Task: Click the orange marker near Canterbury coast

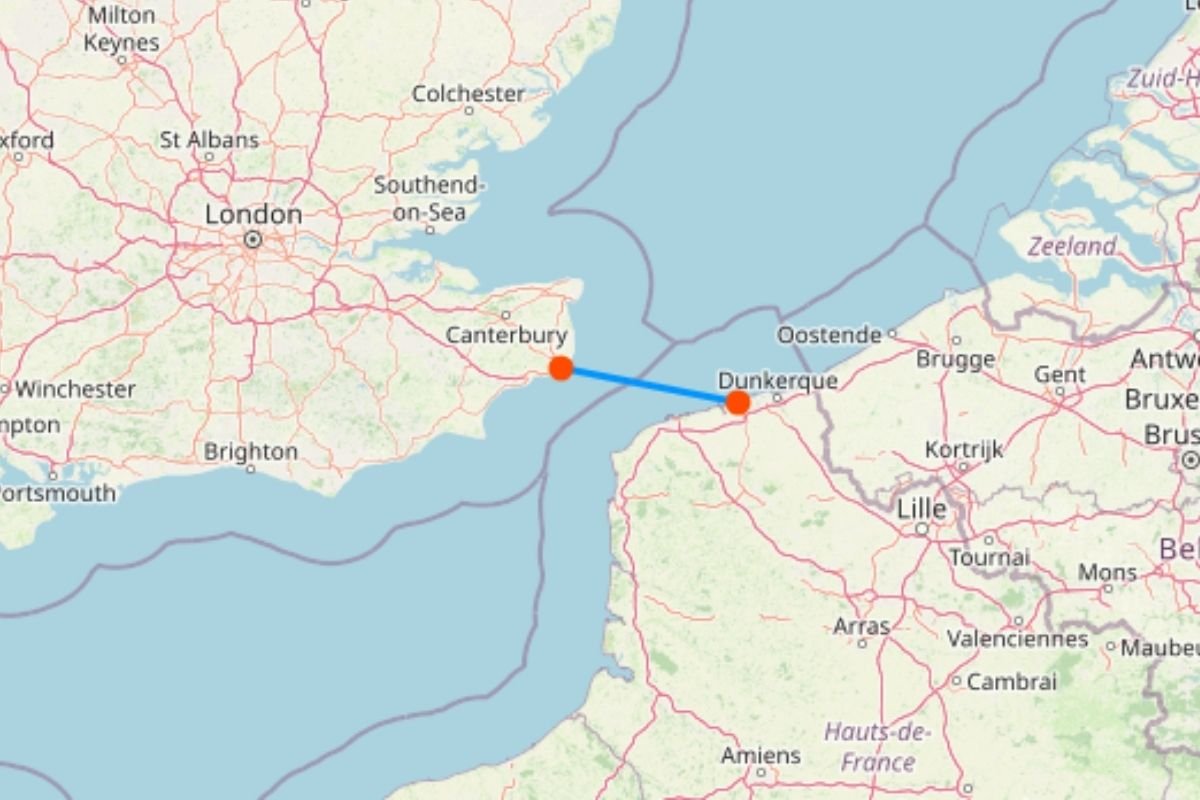Action: tap(561, 368)
